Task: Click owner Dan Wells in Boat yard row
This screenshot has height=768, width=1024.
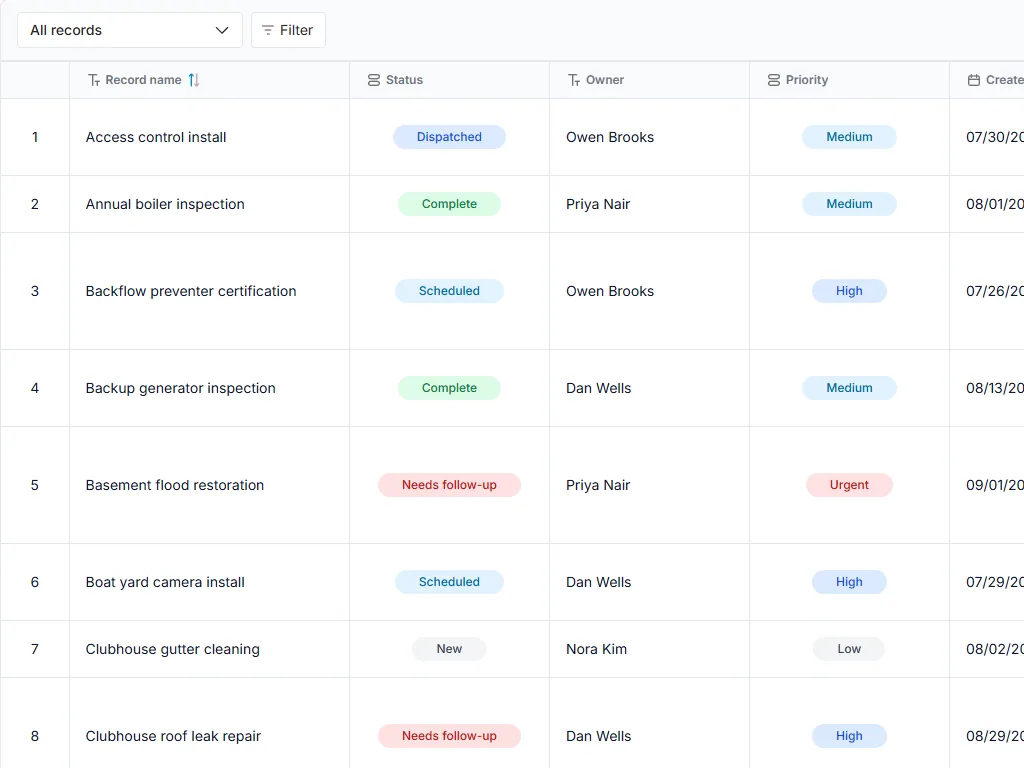Action: [599, 582]
